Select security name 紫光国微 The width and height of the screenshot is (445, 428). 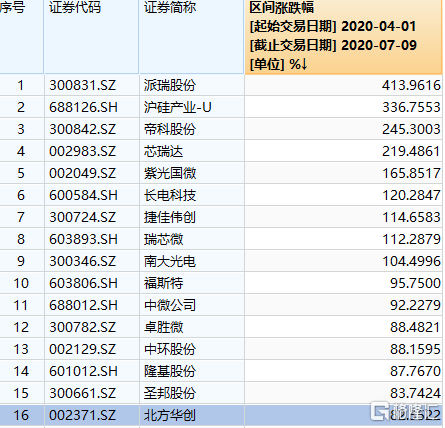click(170, 173)
